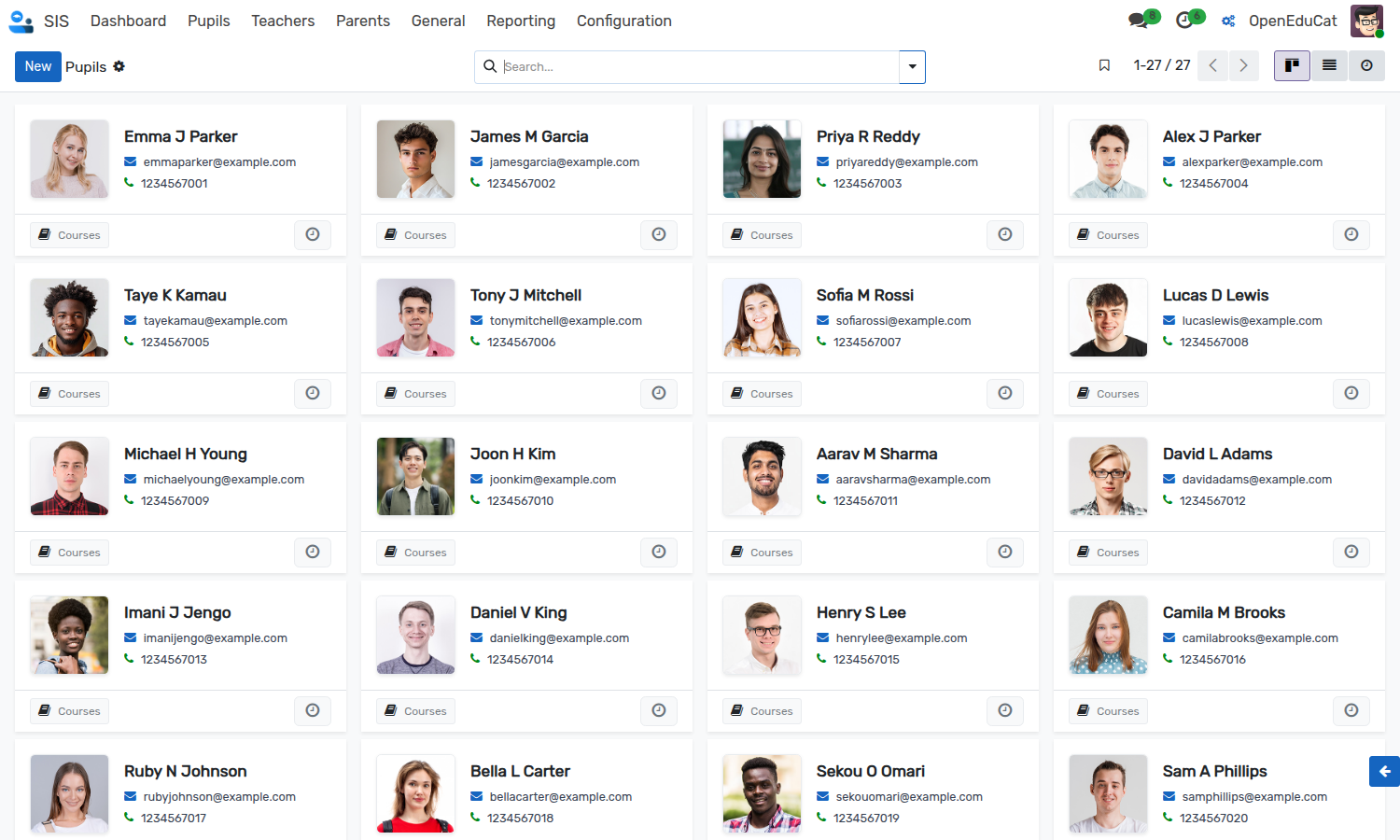Open activity clock on Lucas D Lewis card

(1351, 394)
